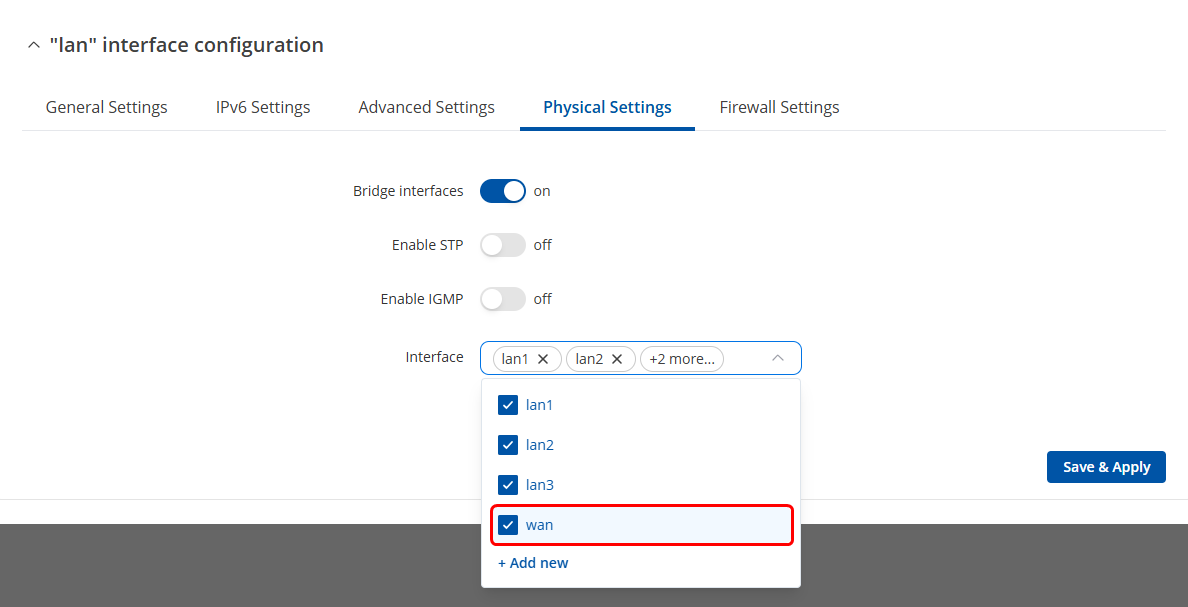Image resolution: width=1188 pixels, height=607 pixels.
Task: Close the Interface dropdown using chevron
Action: tap(778, 358)
